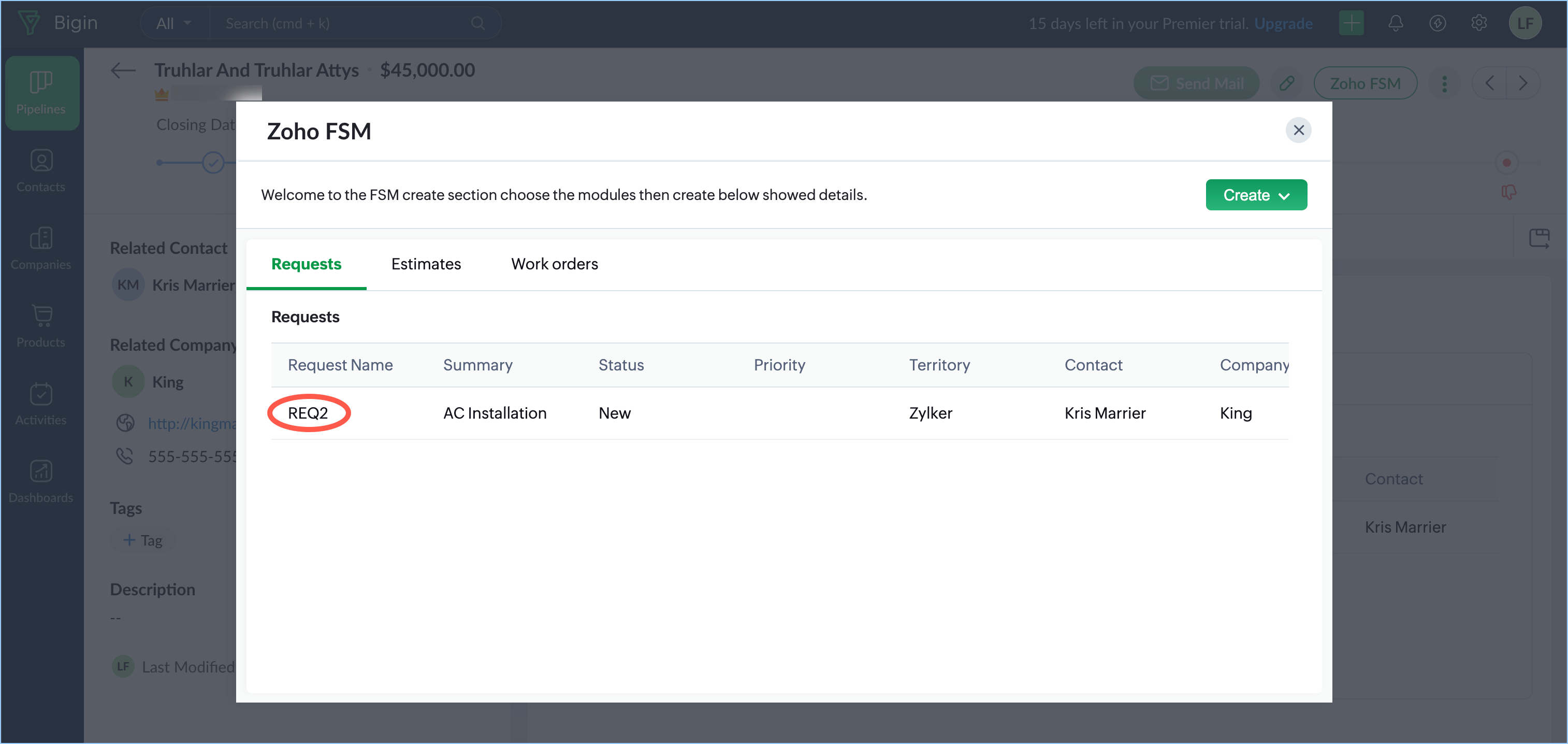Click the Upgrade link
The width and height of the screenshot is (1568, 744).
1283,23
